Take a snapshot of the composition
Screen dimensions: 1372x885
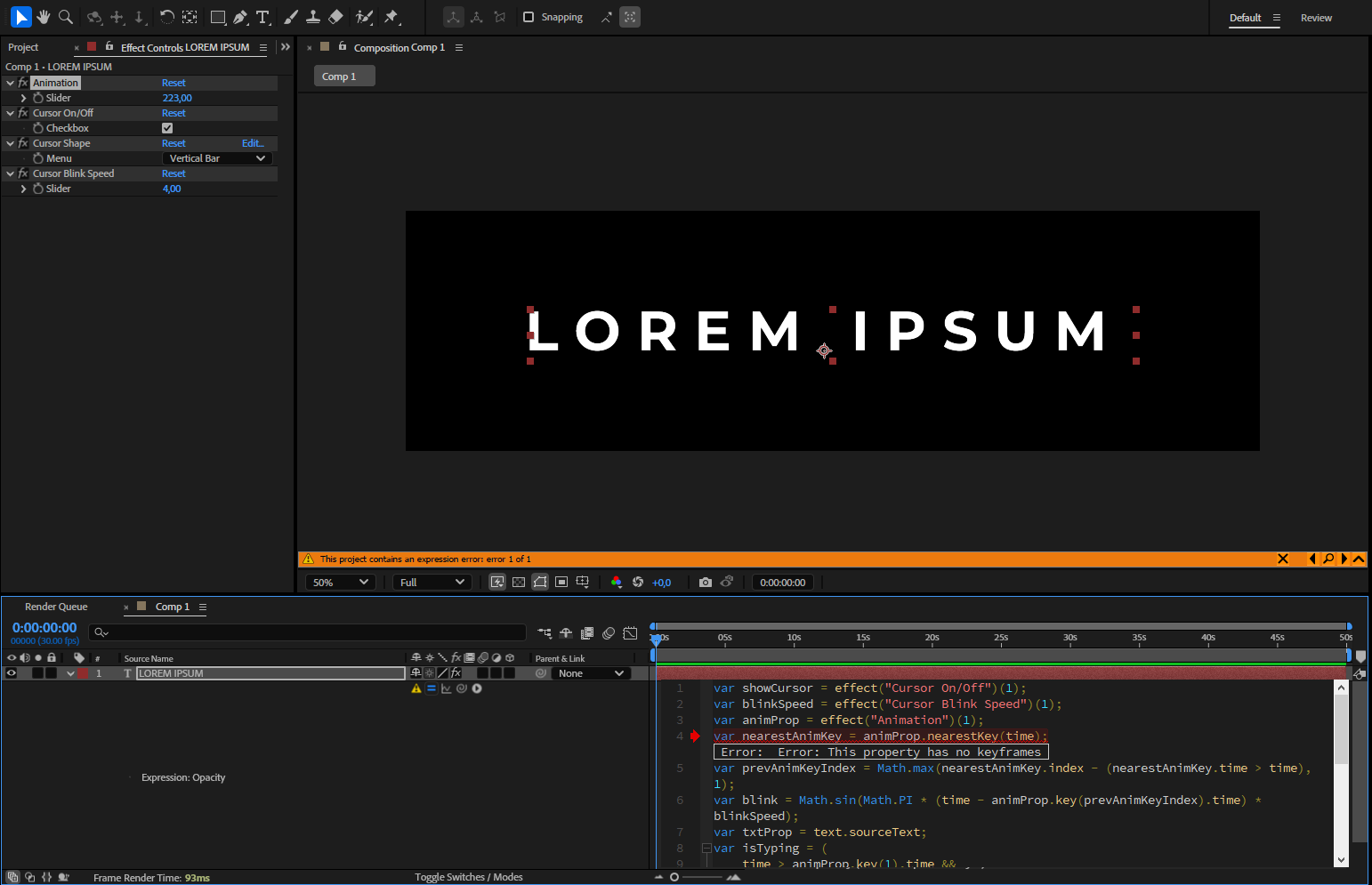(706, 582)
